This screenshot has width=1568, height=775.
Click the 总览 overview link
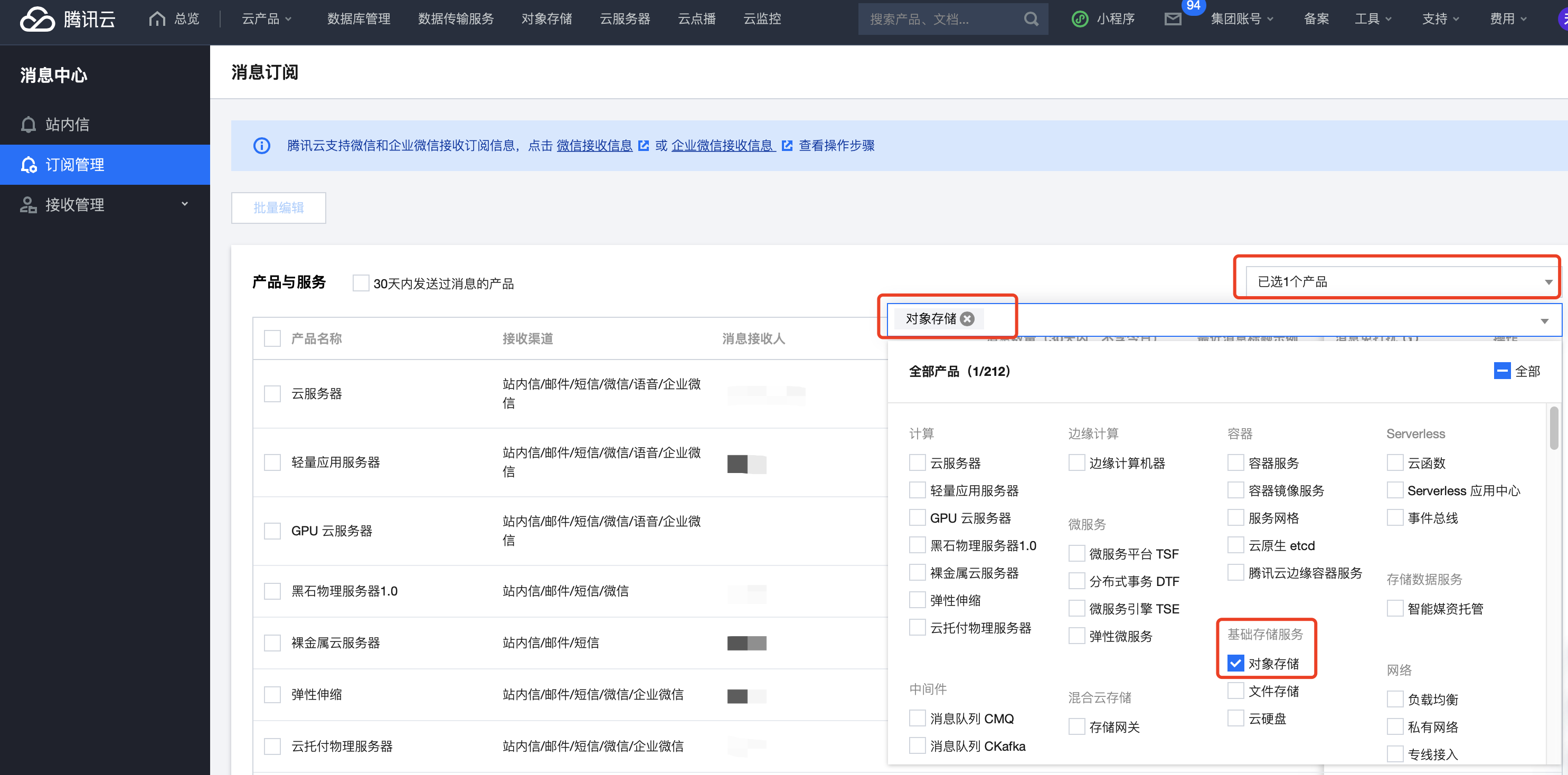186,19
